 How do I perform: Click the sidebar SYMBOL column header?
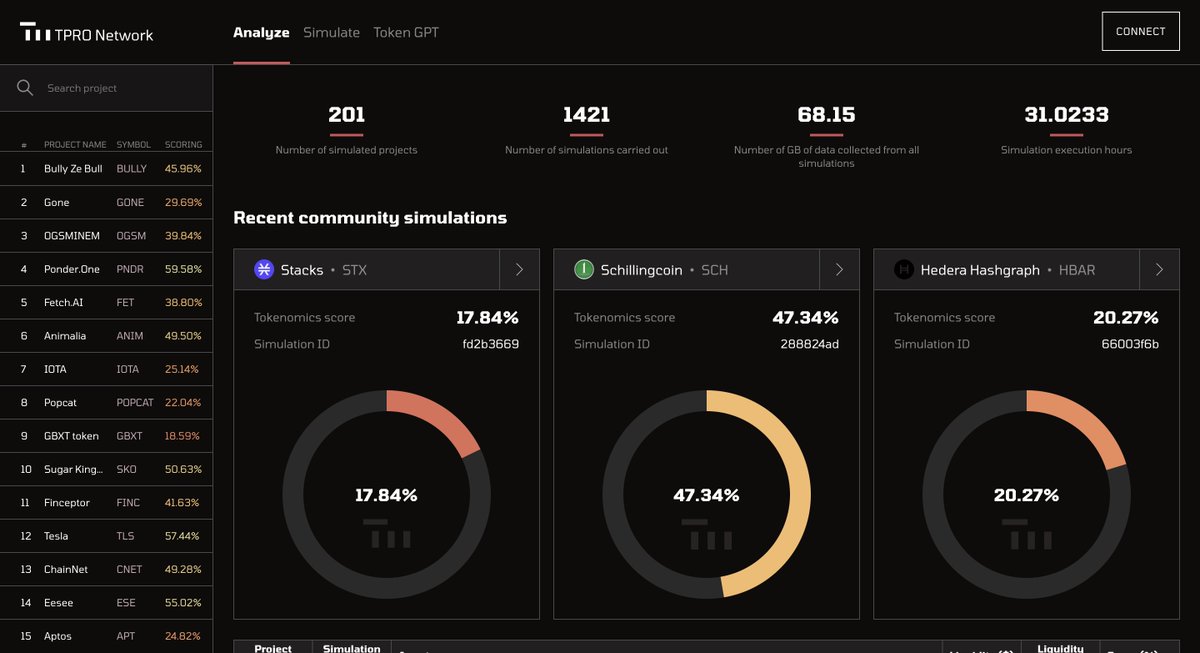(x=133, y=145)
